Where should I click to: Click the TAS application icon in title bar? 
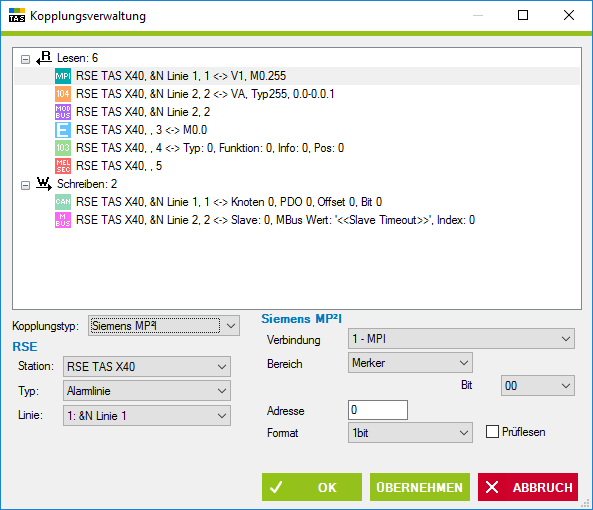coord(17,15)
